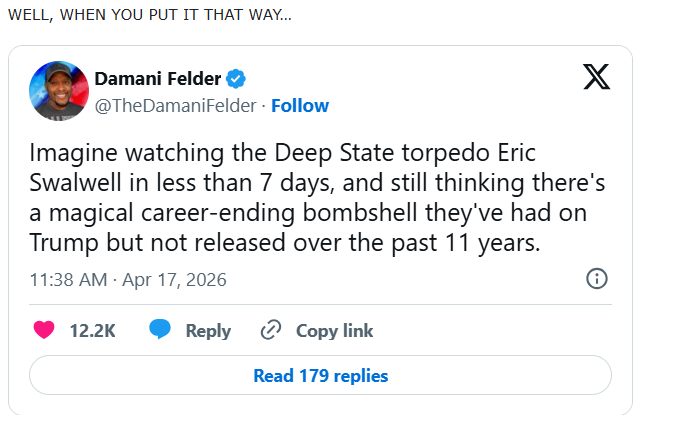Open the X logo in tweet corner
The width and height of the screenshot is (686, 442).
tap(596, 78)
